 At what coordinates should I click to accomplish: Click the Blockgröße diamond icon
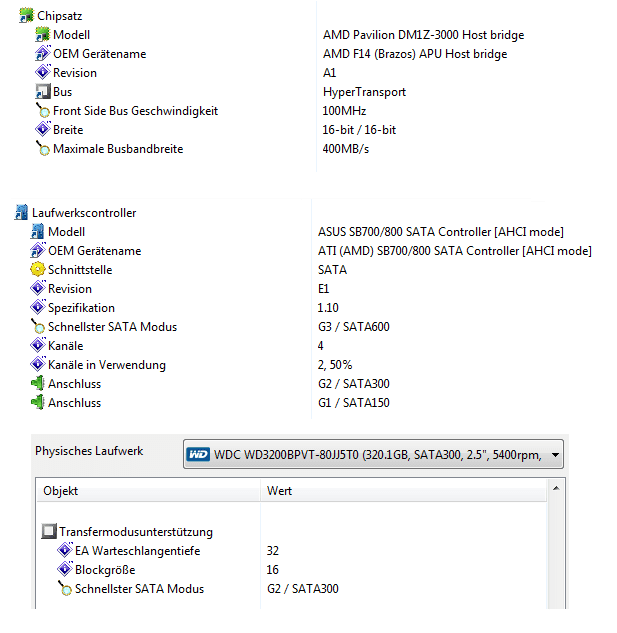[x=65, y=569]
